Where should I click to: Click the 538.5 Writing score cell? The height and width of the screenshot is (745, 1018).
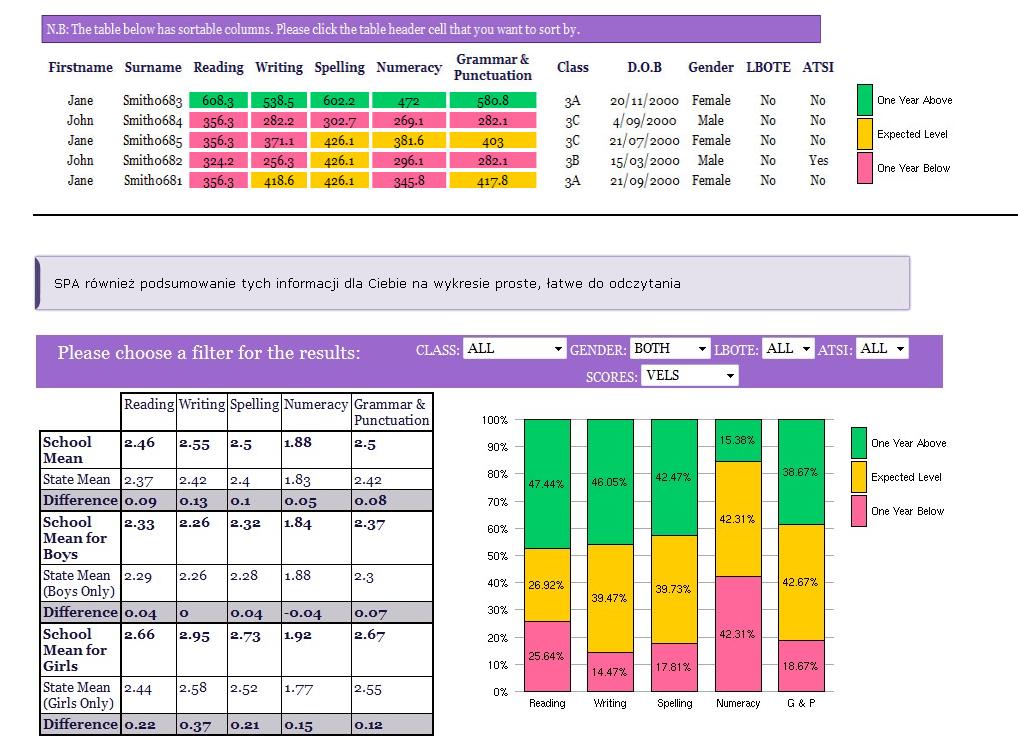point(279,100)
